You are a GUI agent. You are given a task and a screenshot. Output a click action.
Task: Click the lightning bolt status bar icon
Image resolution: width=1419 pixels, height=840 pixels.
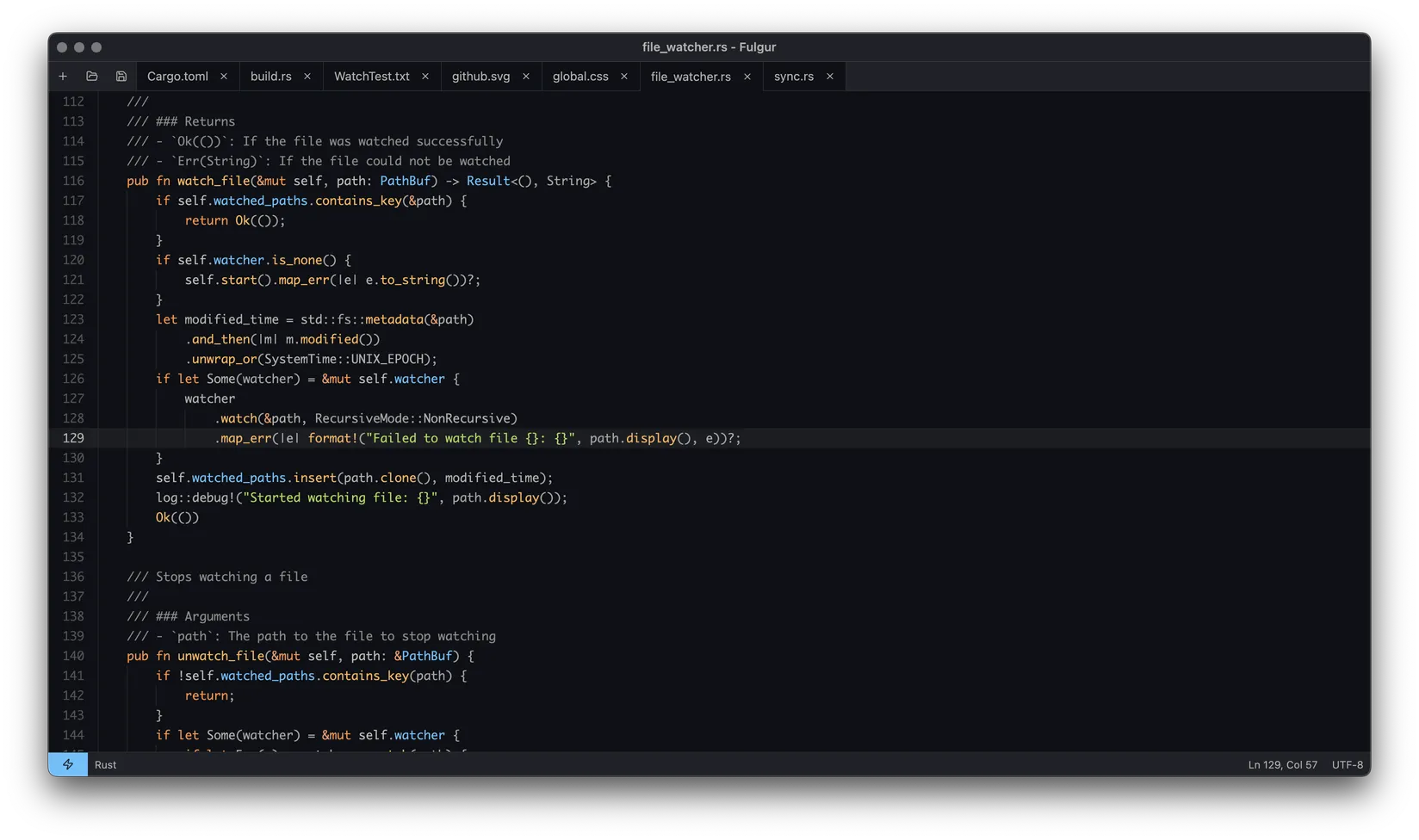point(68,764)
